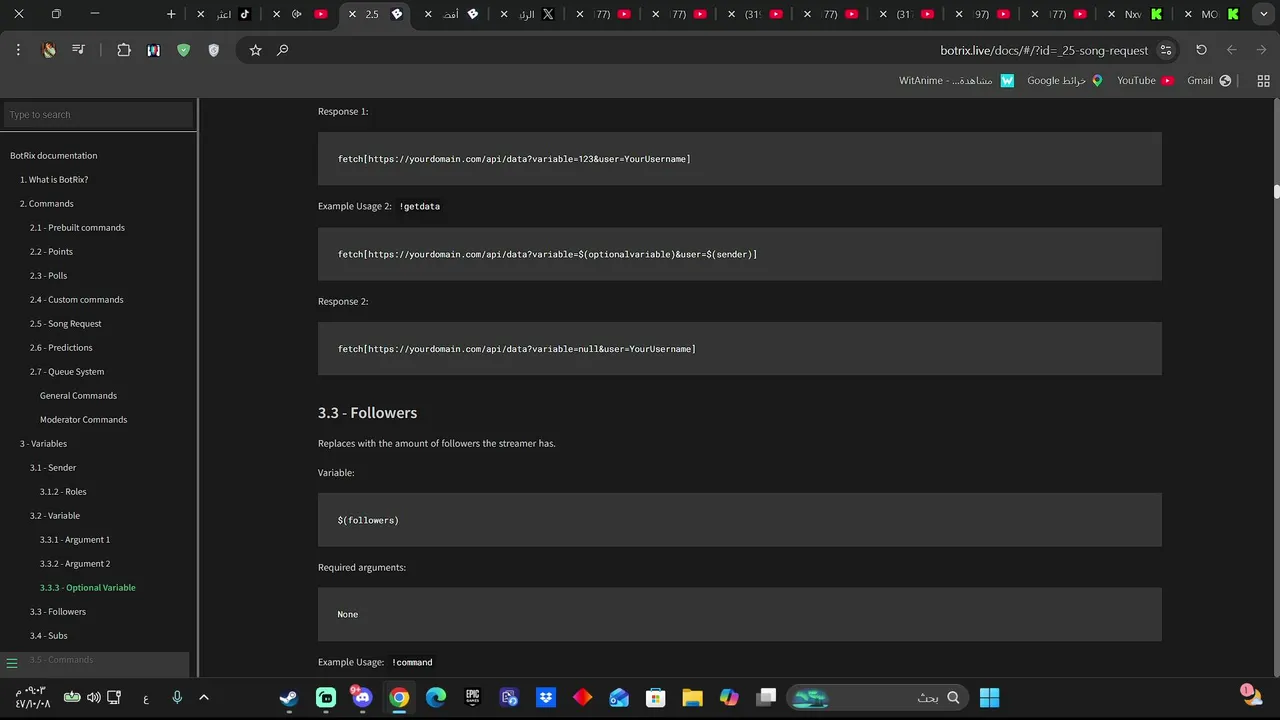
Task: Select 'Moderator Commands' sub-item
Action: click(83, 420)
